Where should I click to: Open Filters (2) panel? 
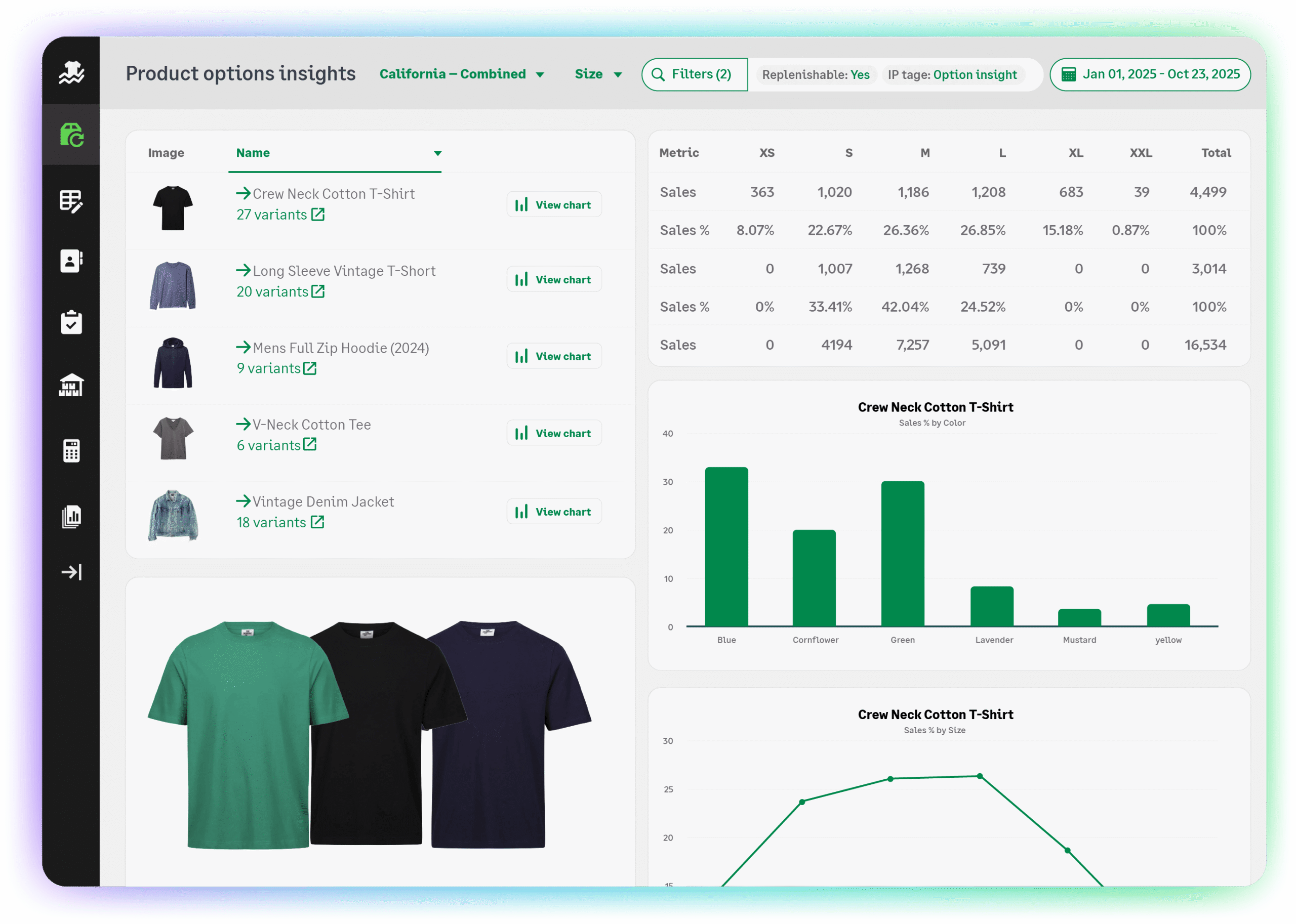(695, 74)
